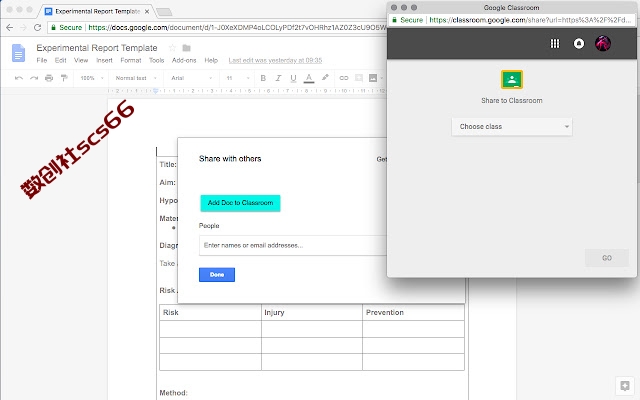Click the Add Doc to Classroom button
Viewport: 640px width, 400px height.
[x=240, y=203]
